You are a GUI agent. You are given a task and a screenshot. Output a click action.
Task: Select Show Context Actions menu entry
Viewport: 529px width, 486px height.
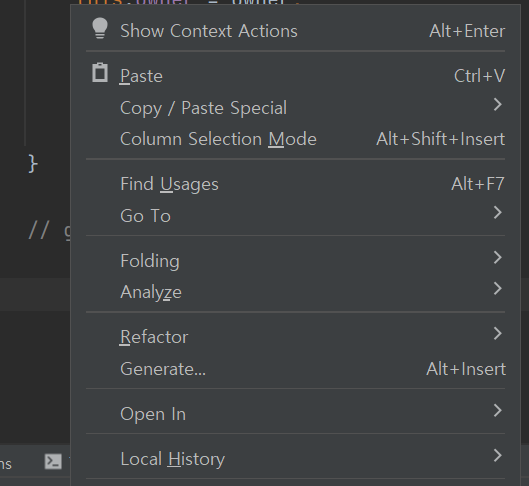point(296,31)
